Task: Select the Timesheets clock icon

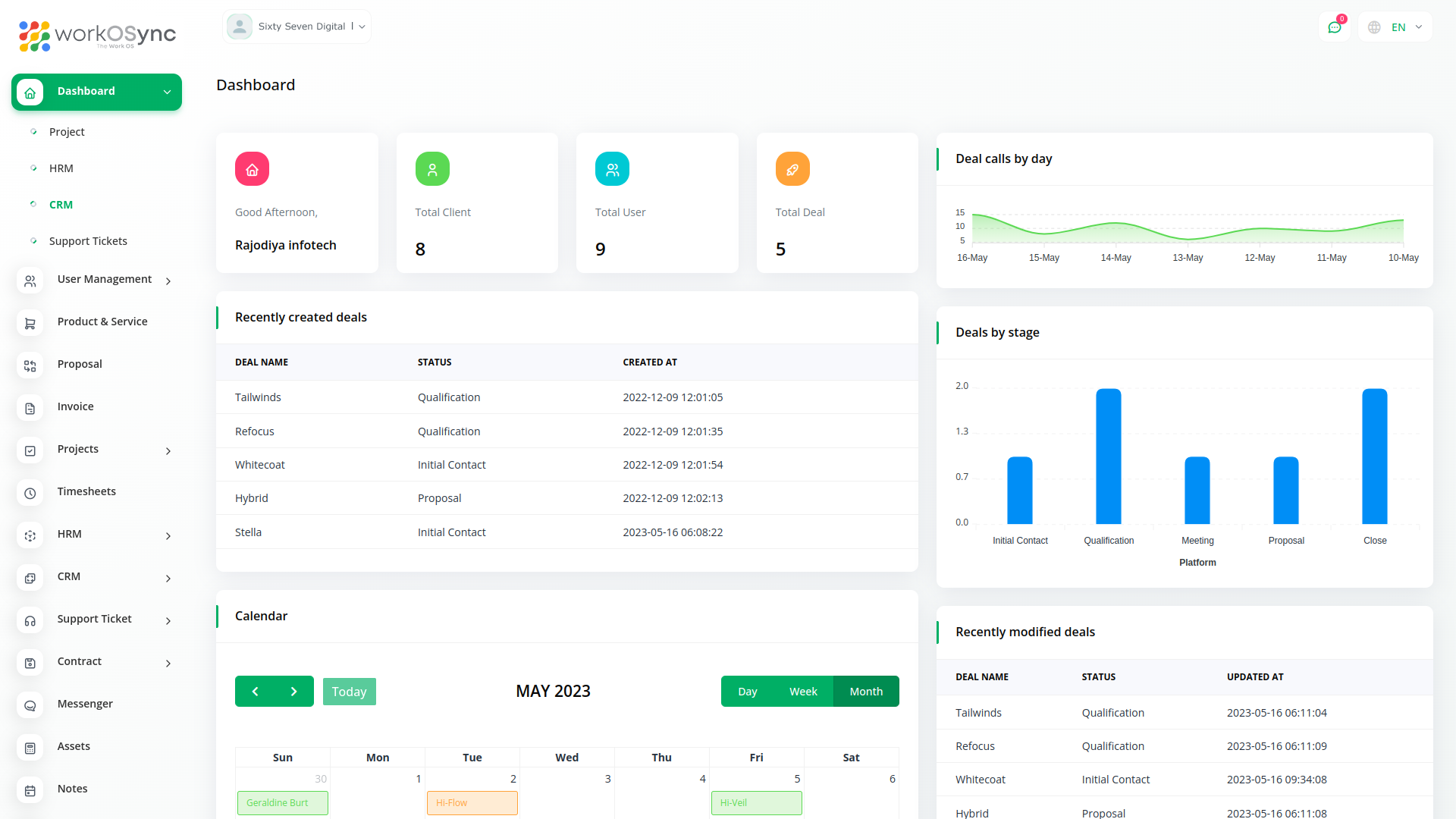Action: pyautogui.click(x=30, y=493)
